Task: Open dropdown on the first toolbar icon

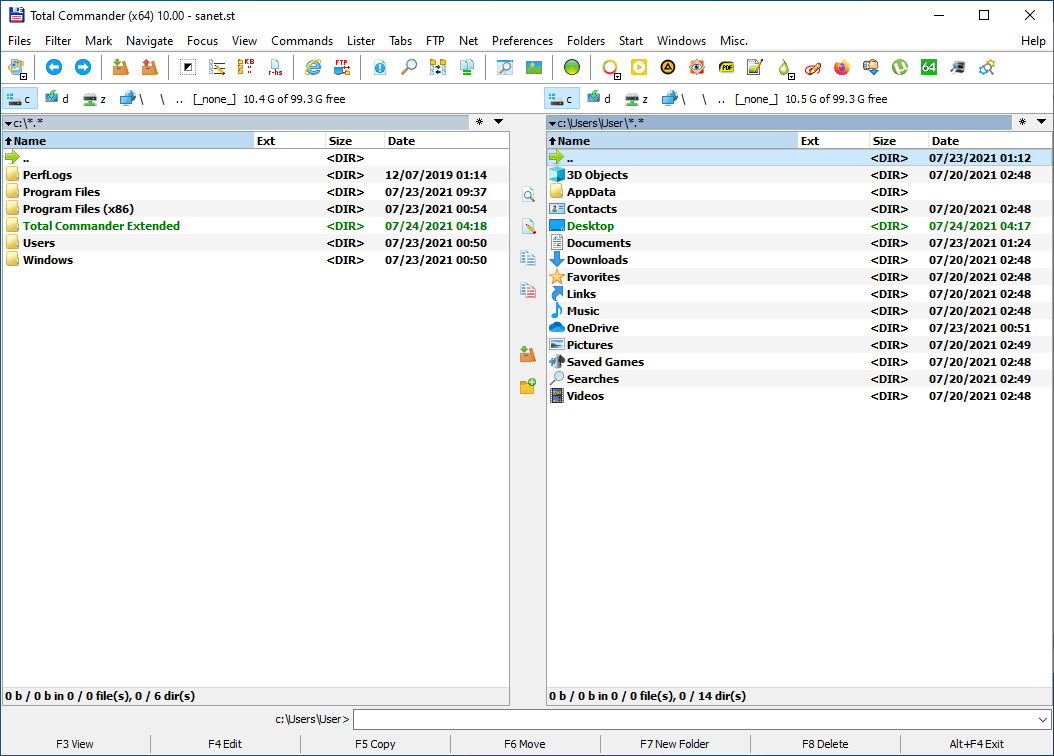Action: [24, 76]
